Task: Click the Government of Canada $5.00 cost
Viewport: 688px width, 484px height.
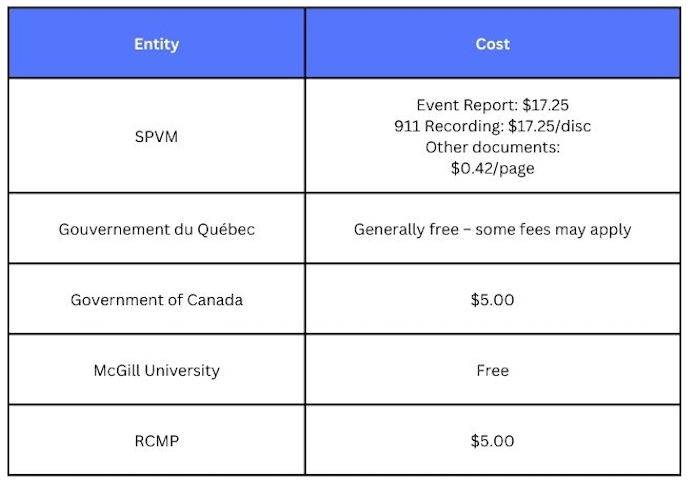Action: (x=492, y=300)
